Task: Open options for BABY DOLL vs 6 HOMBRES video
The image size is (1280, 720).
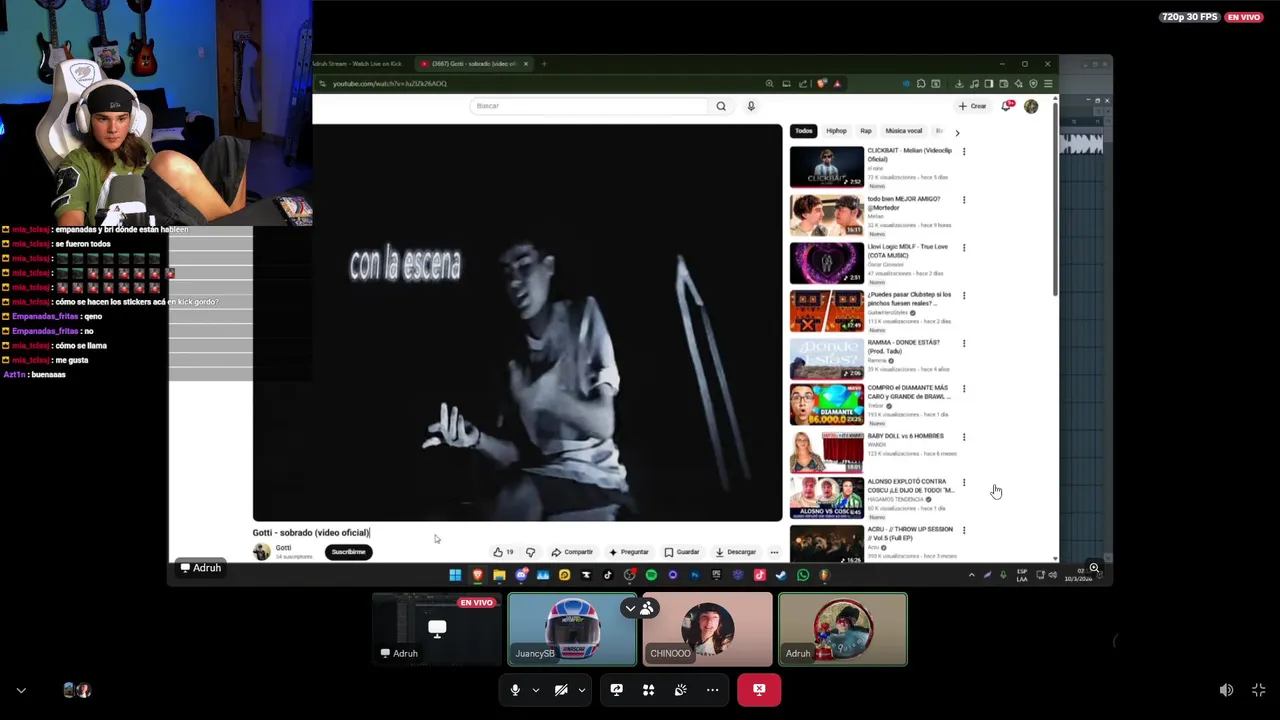Action: pos(964,437)
